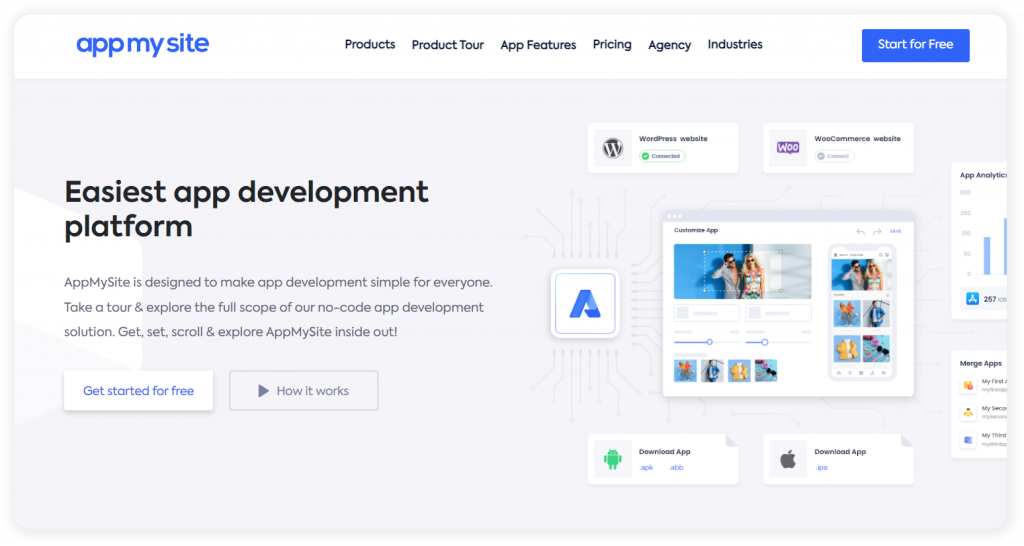The width and height of the screenshot is (1024, 546).
Task: Click the blue AppMySite 'A' app icon
Action: tap(584, 303)
